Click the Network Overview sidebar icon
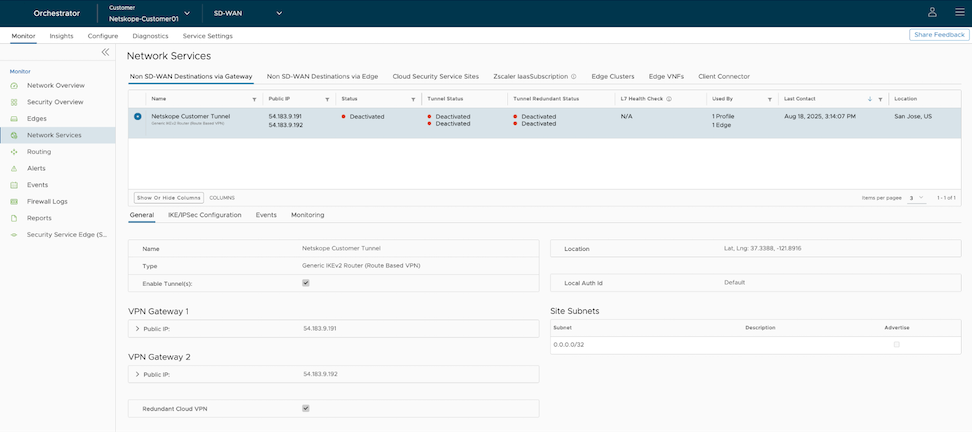 (x=15, y=86)
